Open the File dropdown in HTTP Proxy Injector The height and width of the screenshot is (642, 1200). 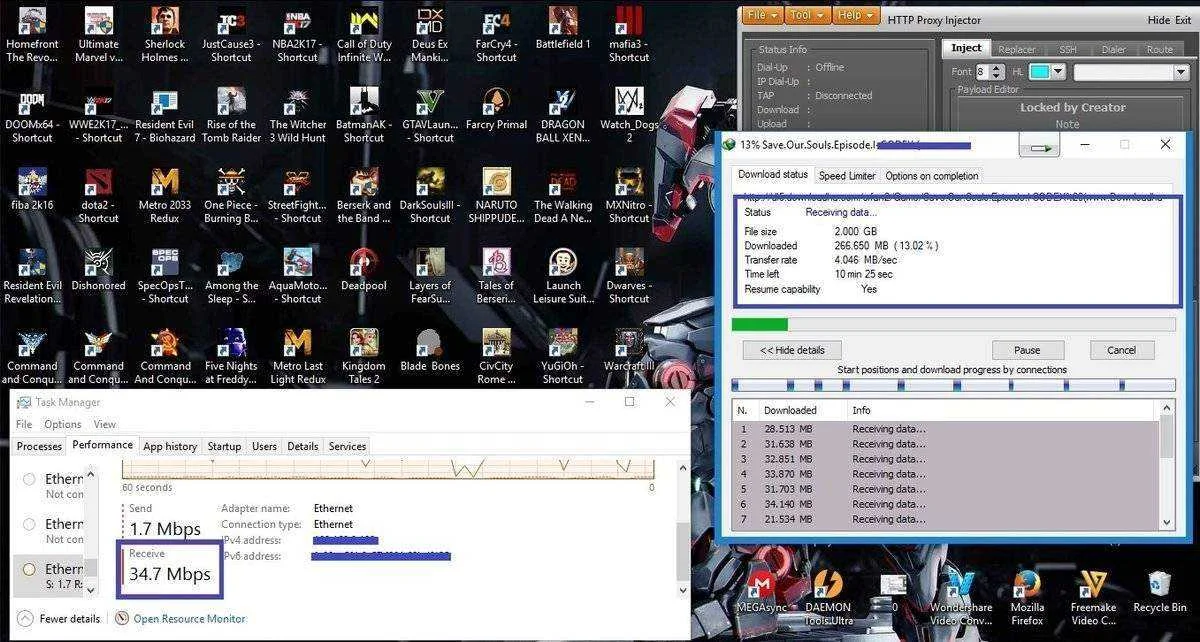(x=764, y=16)
